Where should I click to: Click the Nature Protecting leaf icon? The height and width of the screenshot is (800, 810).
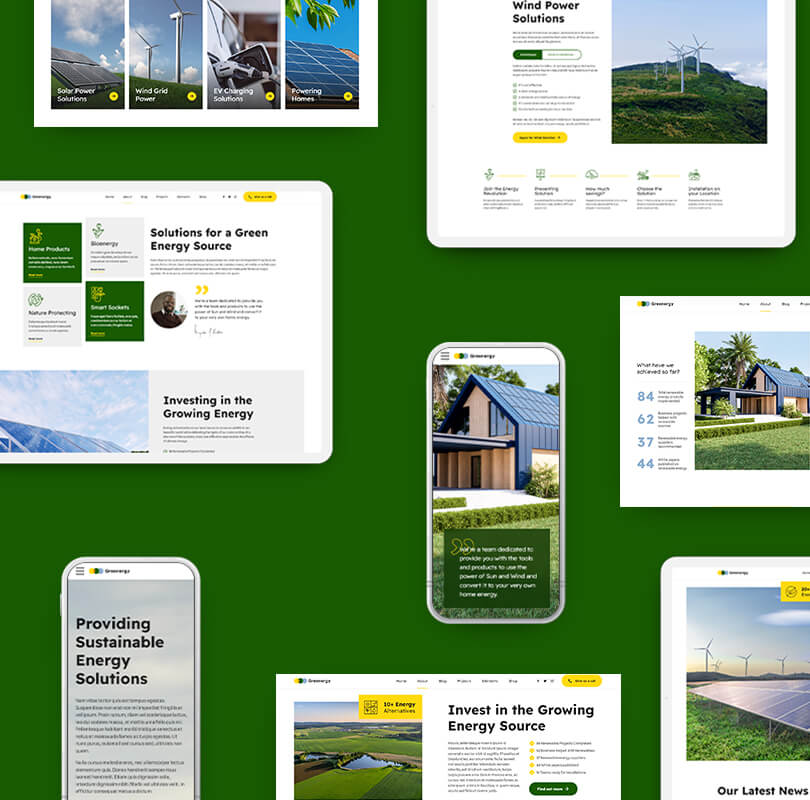[35, 300]
